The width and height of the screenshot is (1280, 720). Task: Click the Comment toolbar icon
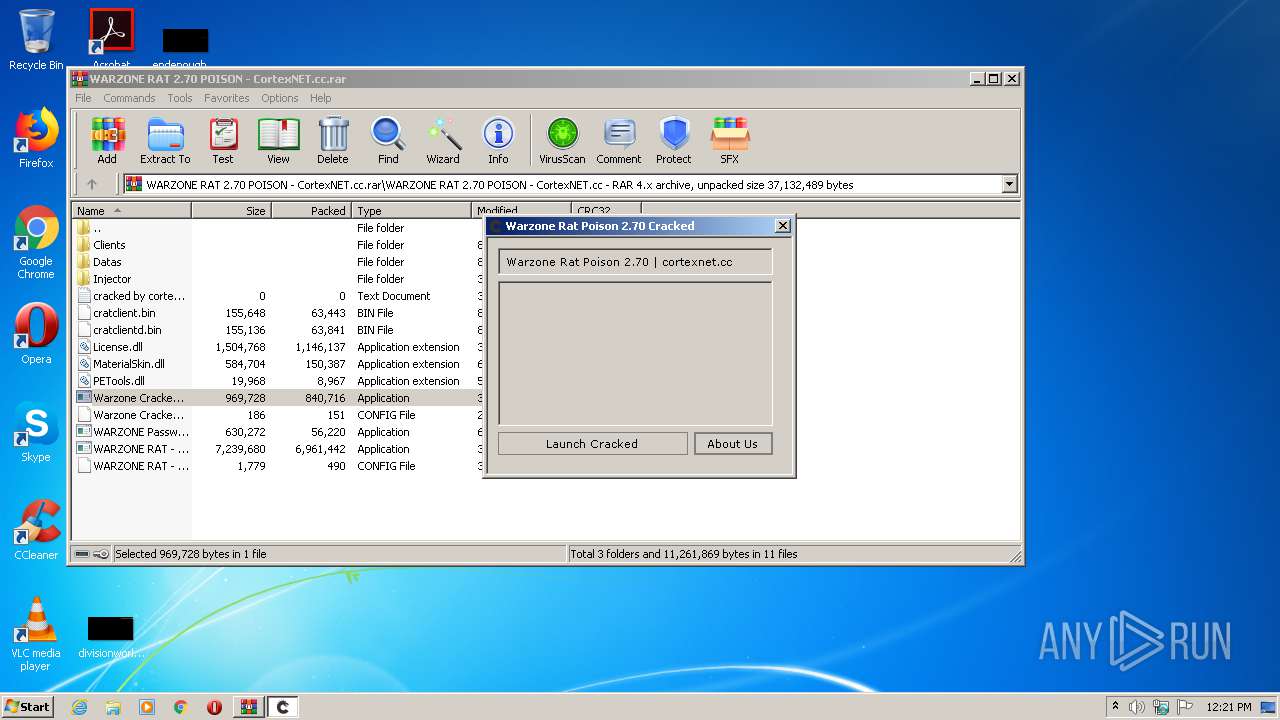click(619, 140)
